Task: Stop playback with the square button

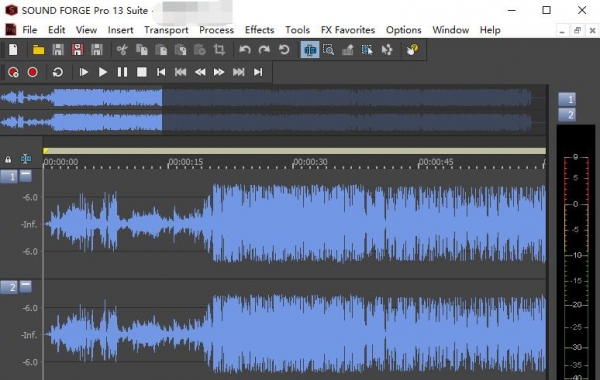Action: point(142,72)
